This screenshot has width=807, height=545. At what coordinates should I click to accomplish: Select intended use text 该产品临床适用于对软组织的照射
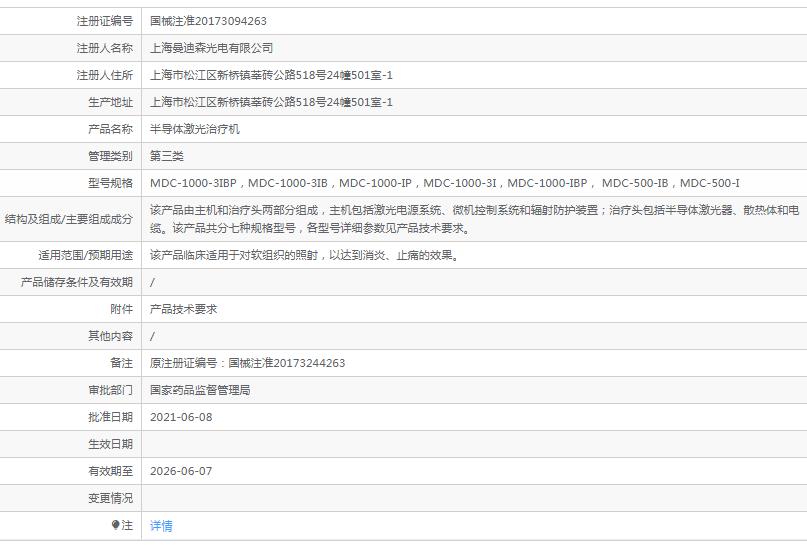(x=304, y=255)
